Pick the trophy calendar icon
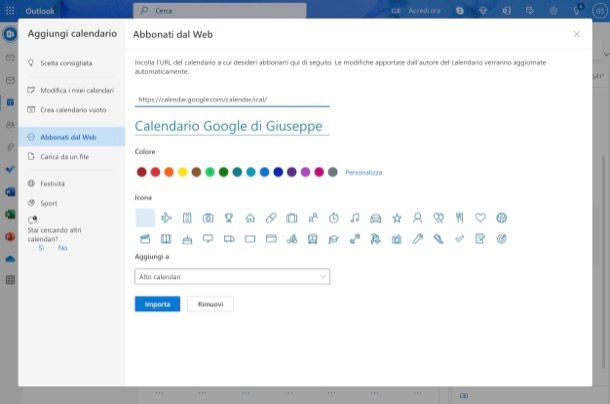 point(229,218)
